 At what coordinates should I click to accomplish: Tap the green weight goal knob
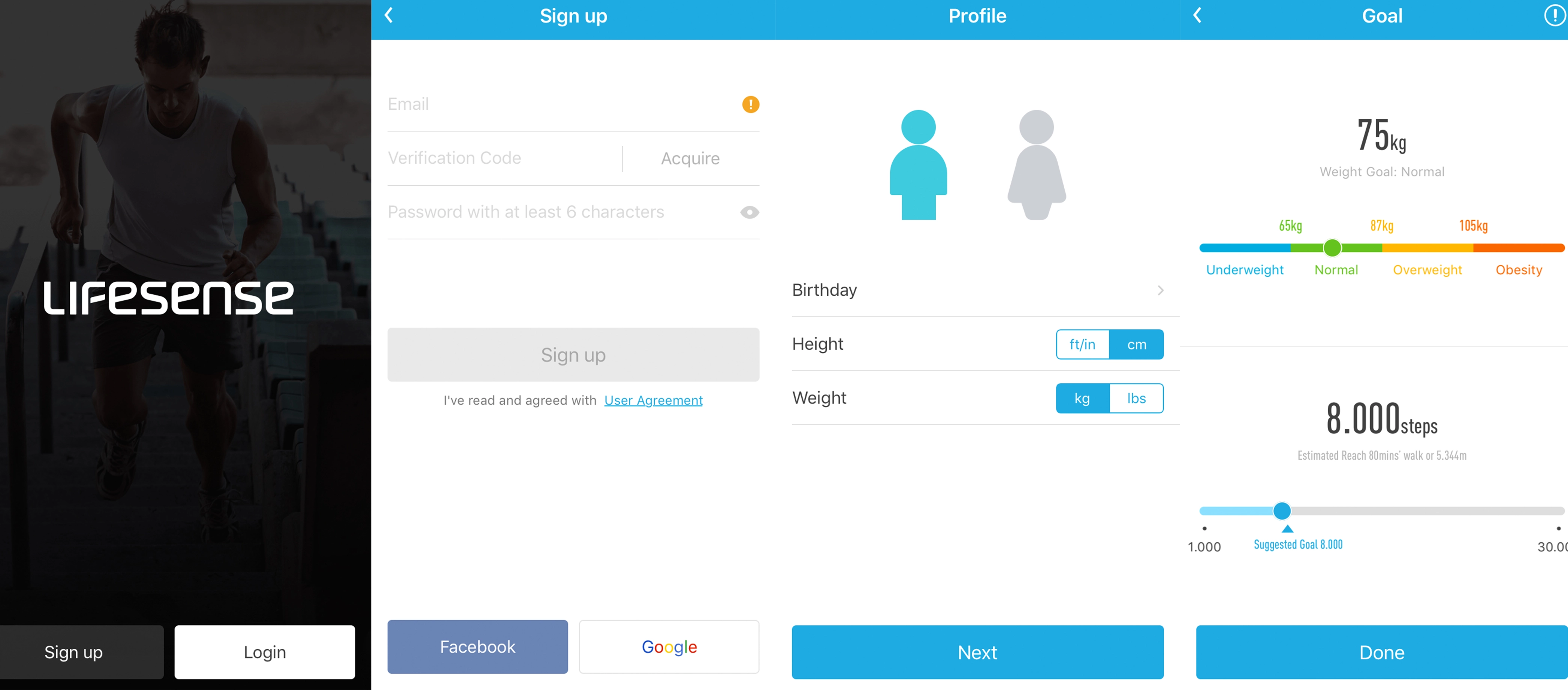1332,248
